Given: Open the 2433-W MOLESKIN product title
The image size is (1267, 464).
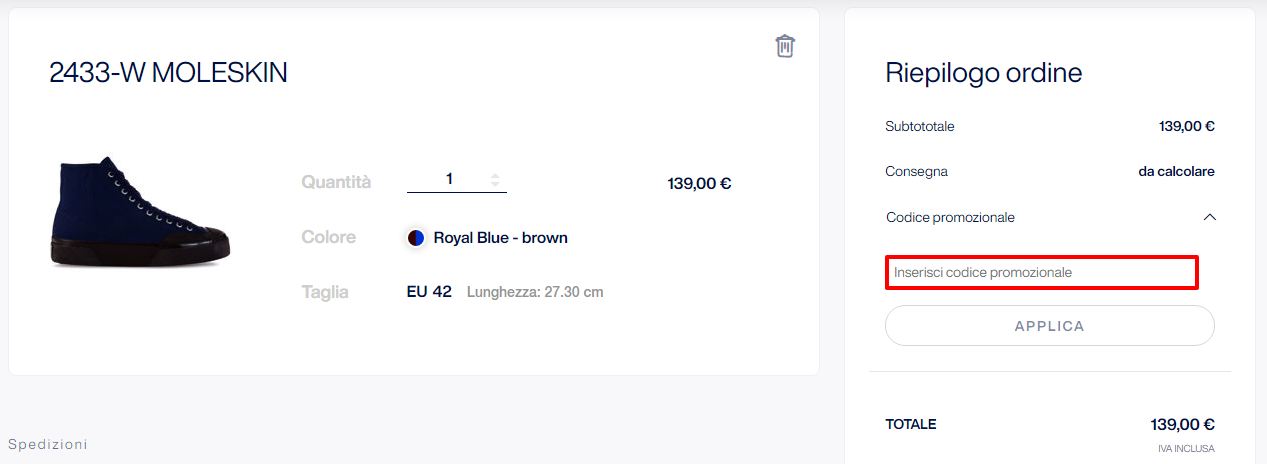Looking at the screenshot, I should coord(168,72).
